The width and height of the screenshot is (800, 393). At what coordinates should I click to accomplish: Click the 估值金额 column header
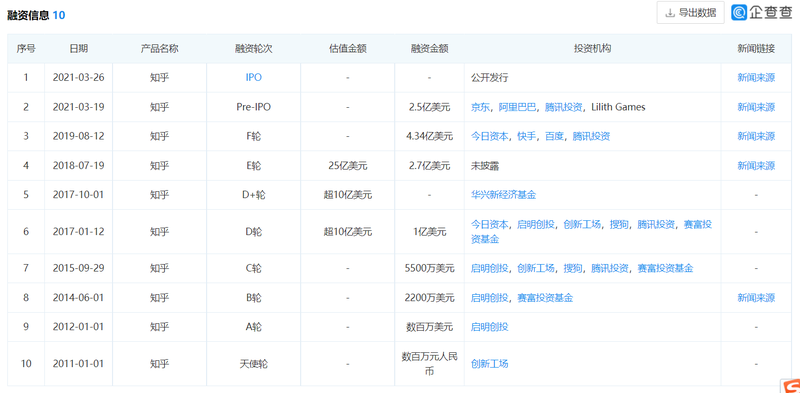pyautogui.click(x=347, y=48)
